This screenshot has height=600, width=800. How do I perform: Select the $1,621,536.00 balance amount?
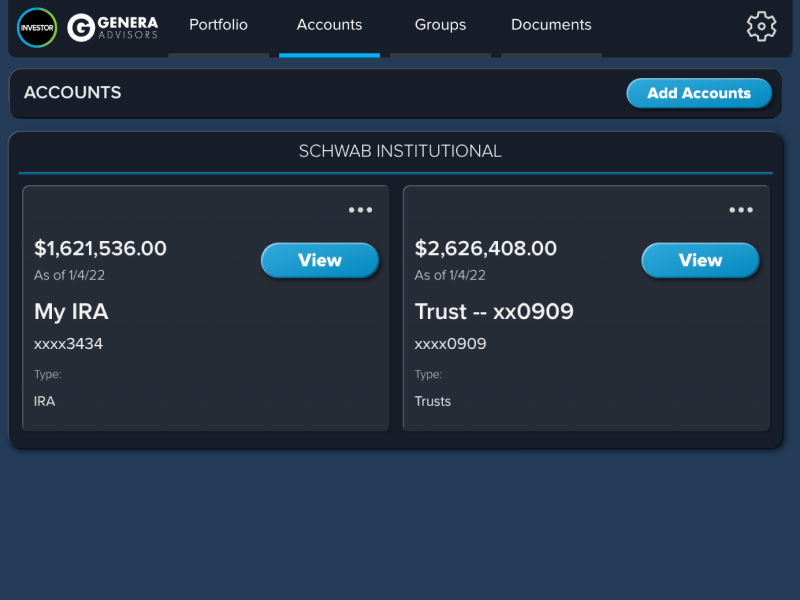[100, 248]
